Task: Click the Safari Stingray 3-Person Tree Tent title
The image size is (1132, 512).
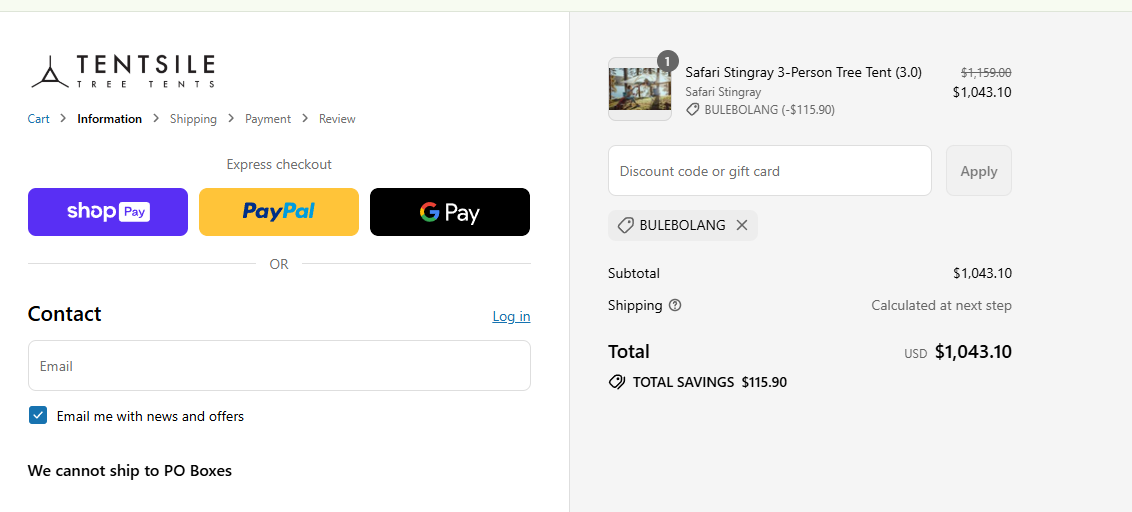Action: (x=803, y=72)
